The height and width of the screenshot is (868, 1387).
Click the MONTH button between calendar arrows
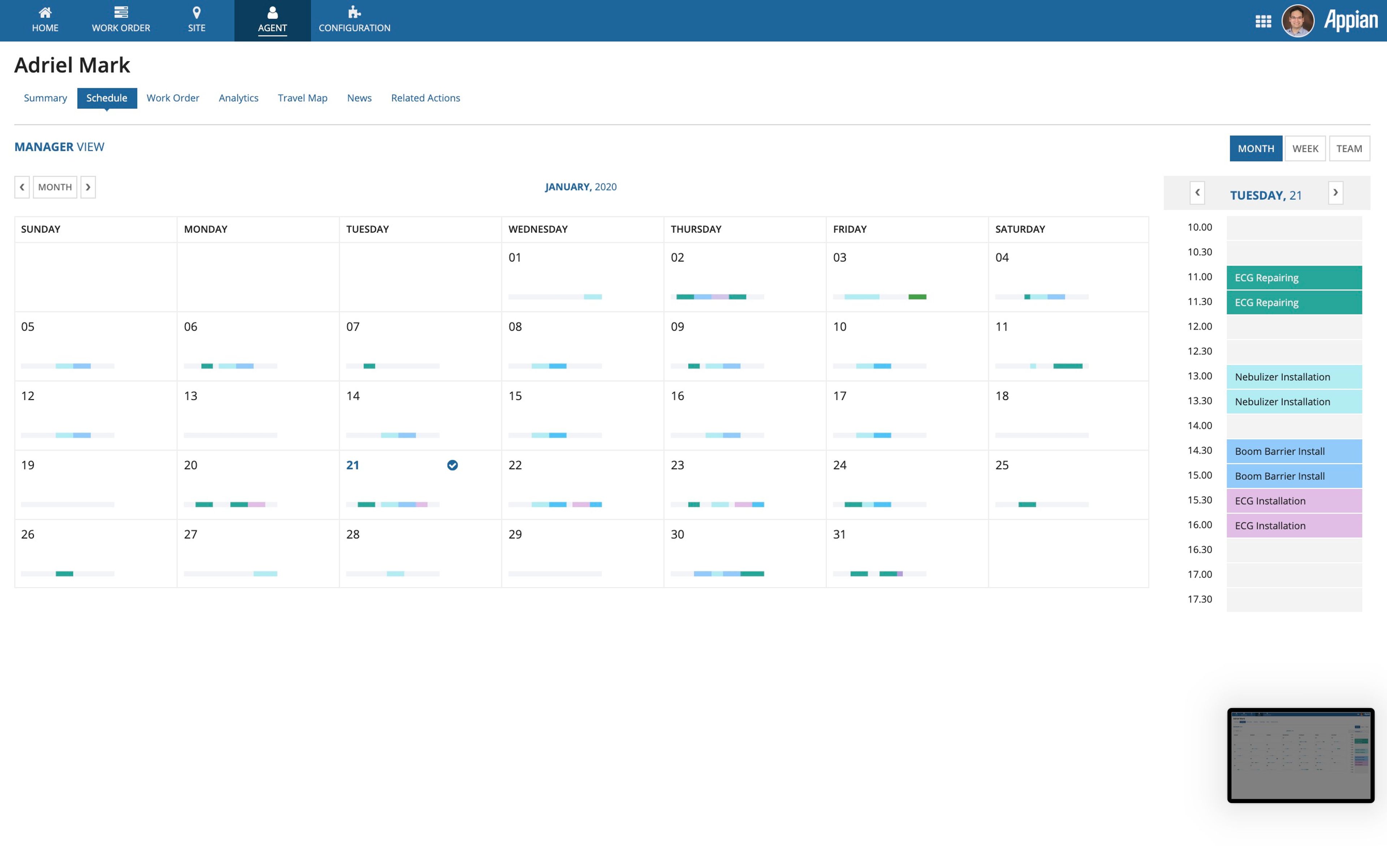(55, 187)
